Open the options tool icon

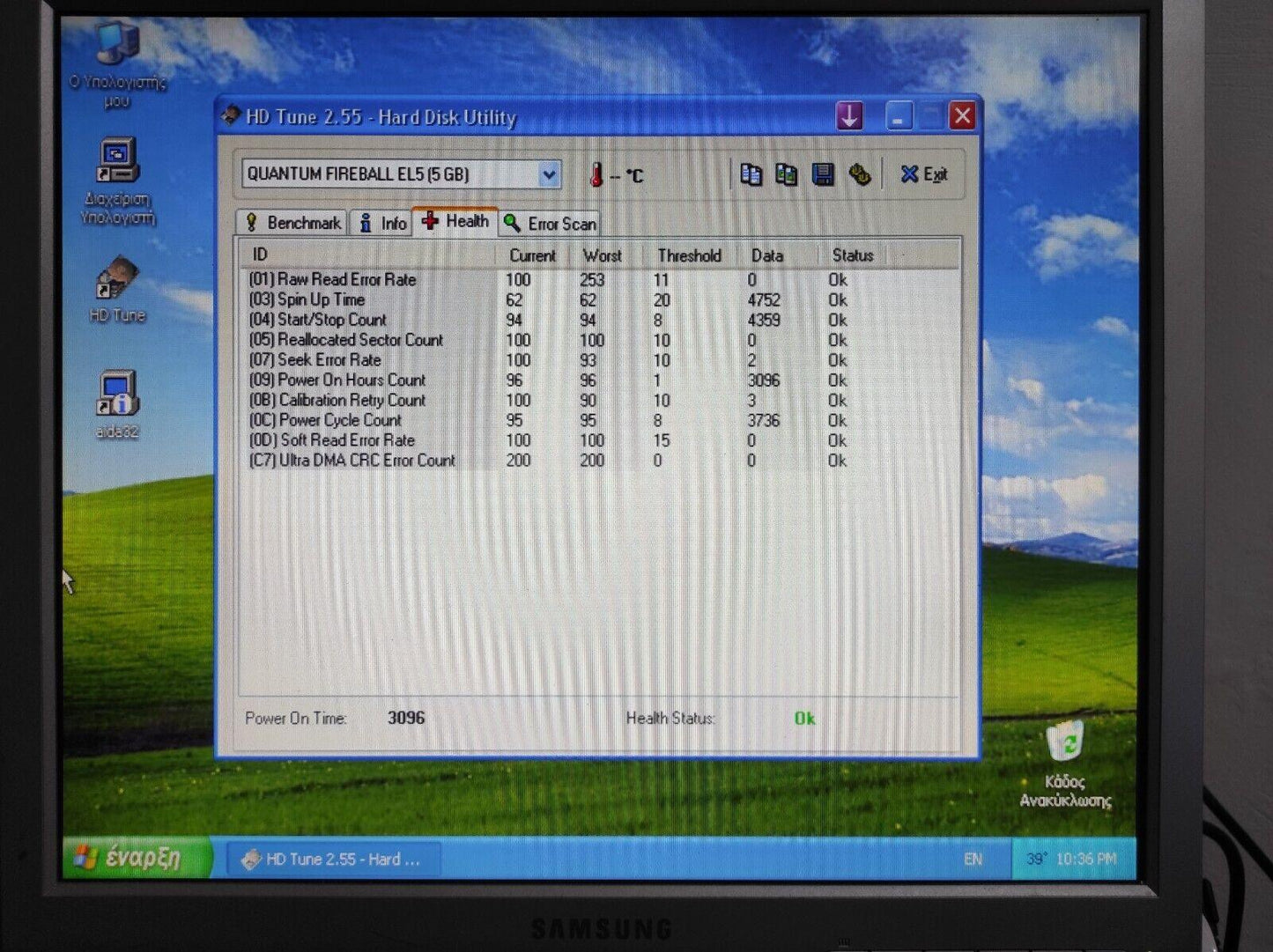[x=860, y=174]
